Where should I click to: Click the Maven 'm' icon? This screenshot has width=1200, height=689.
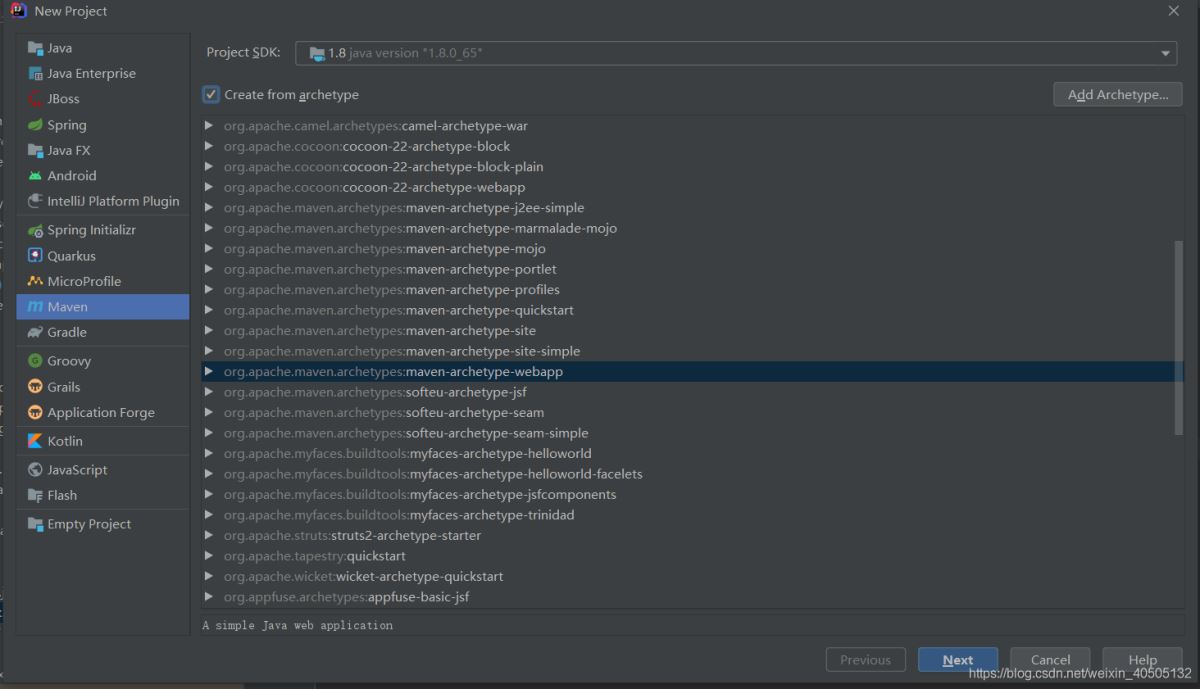click(35, 307)
